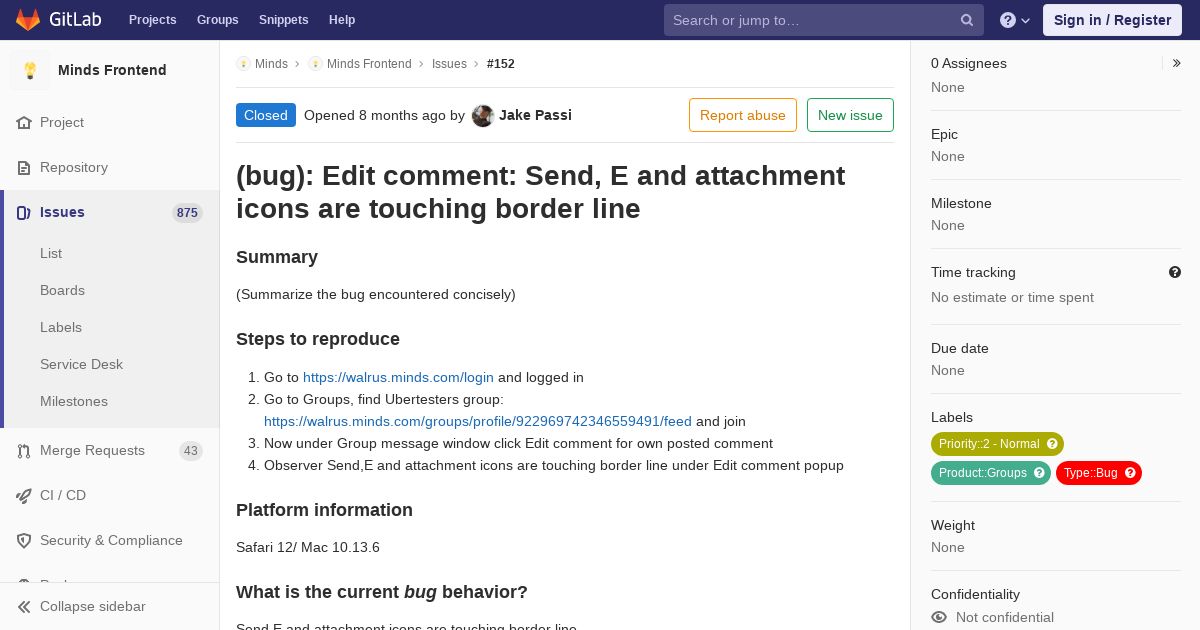Click the Steps to reproduce heading
The image size is (1200, 630).
pyautogui.click(x=318, y=339)
